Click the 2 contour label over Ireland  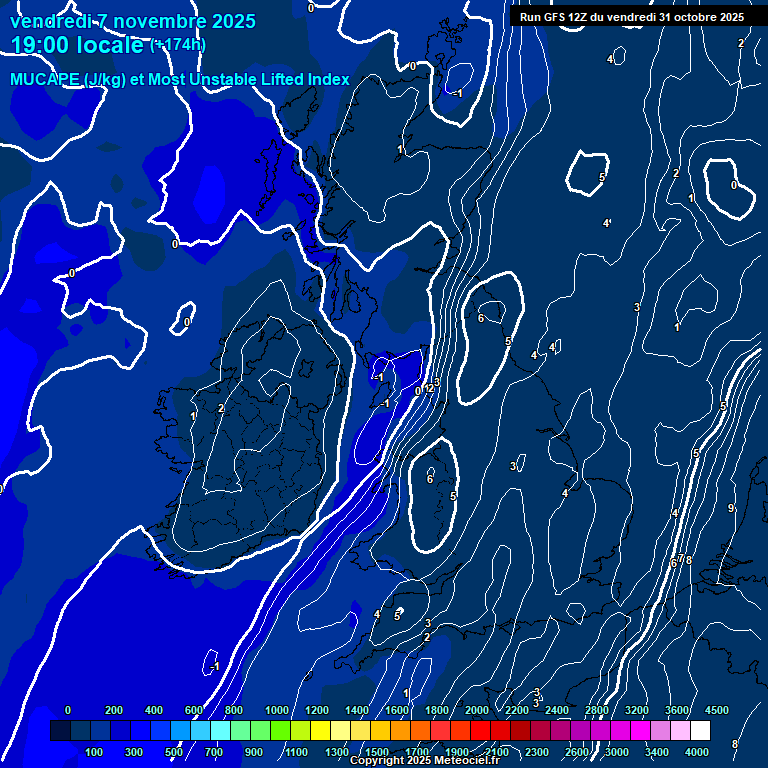(x=221, y=408)
